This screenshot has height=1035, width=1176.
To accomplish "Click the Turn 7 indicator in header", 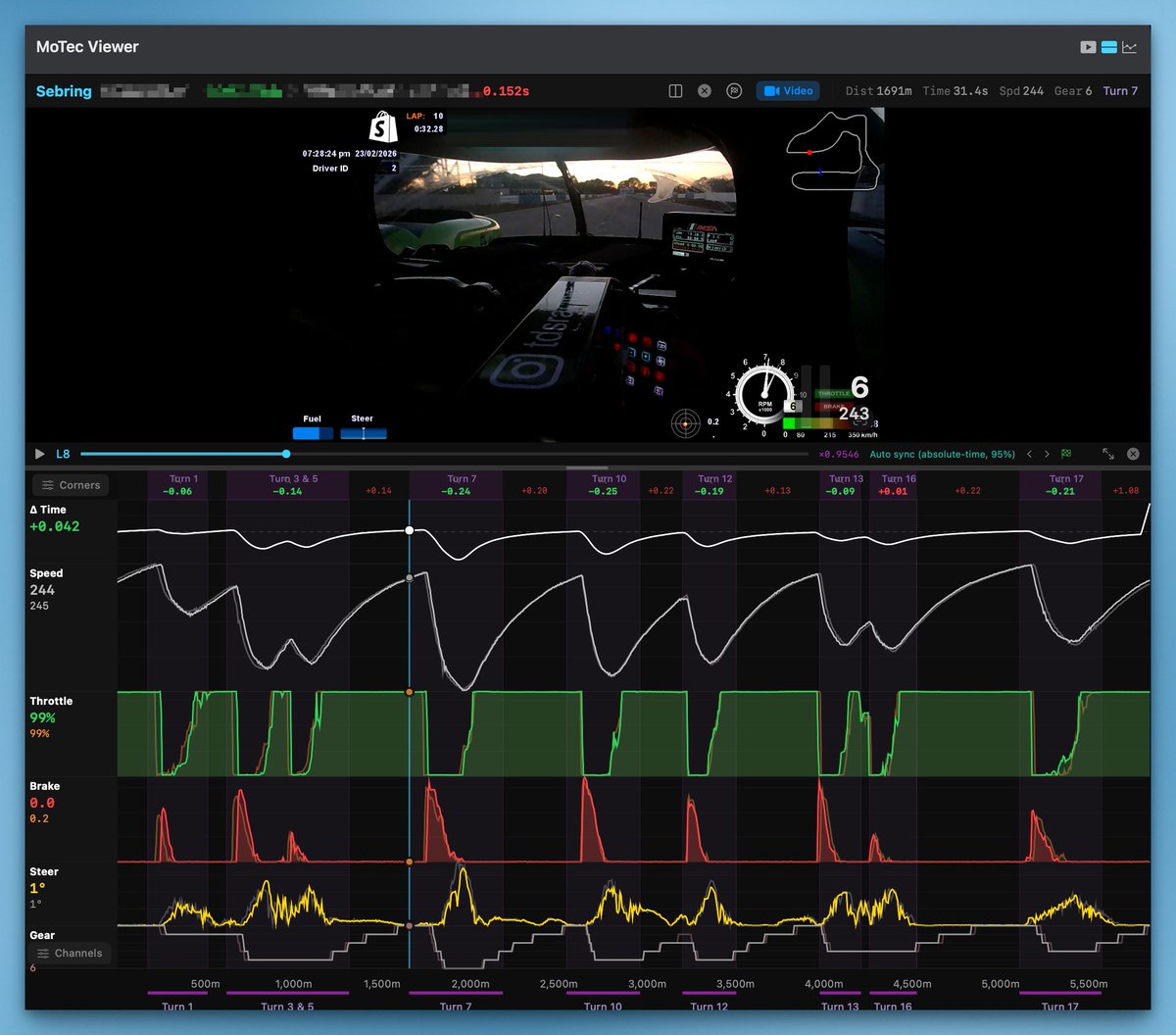I will (x=1120, y=91).
